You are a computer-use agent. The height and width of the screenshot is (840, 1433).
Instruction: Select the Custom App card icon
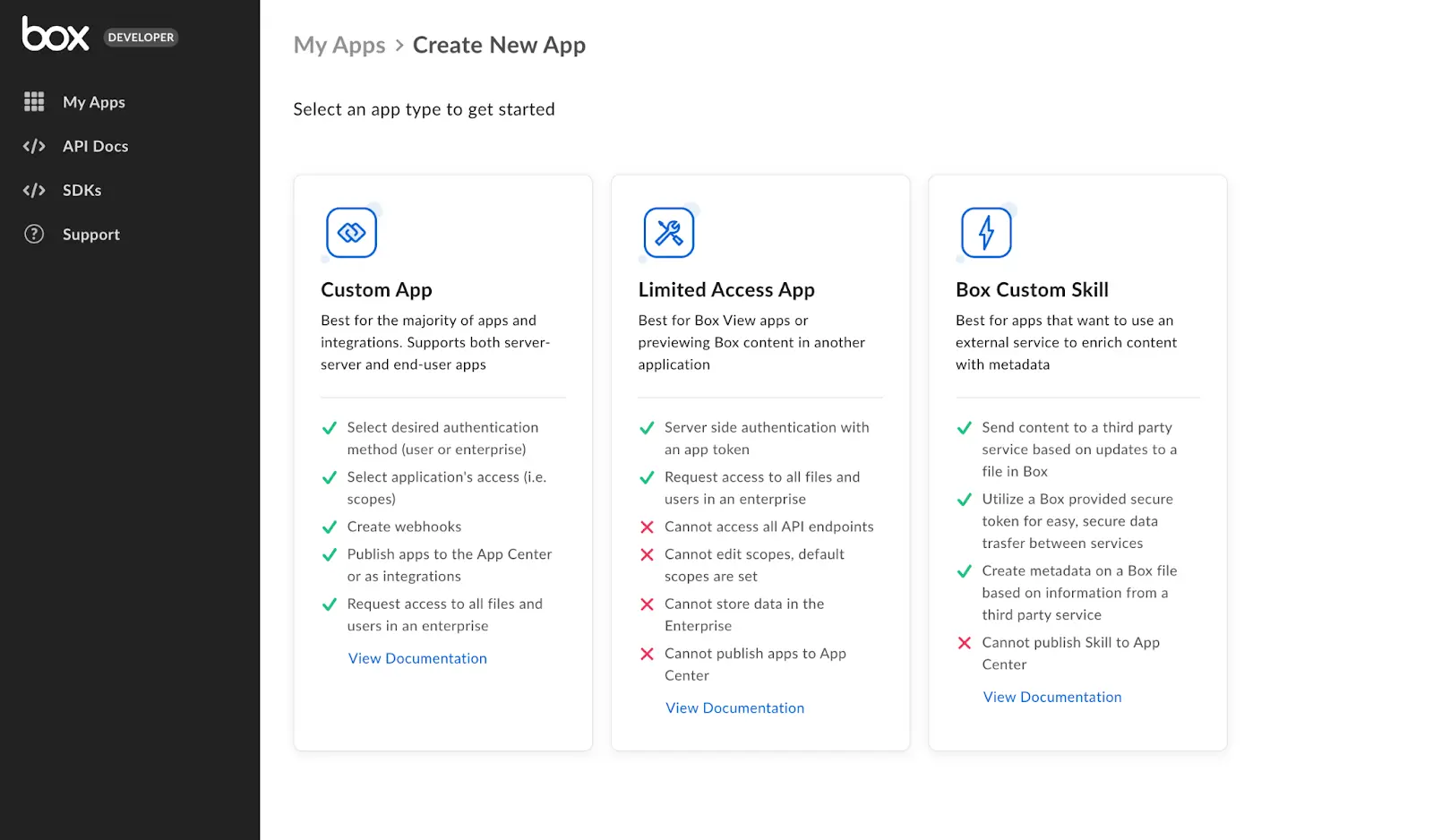(x=351, y=233)
